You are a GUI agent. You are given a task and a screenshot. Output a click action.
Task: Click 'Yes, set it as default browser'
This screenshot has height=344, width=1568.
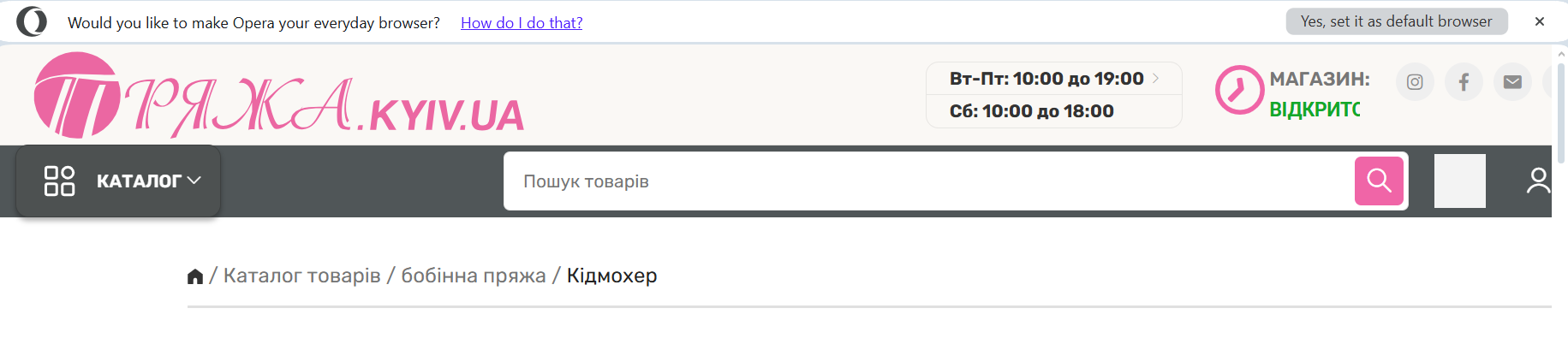tap(1397, 21)
